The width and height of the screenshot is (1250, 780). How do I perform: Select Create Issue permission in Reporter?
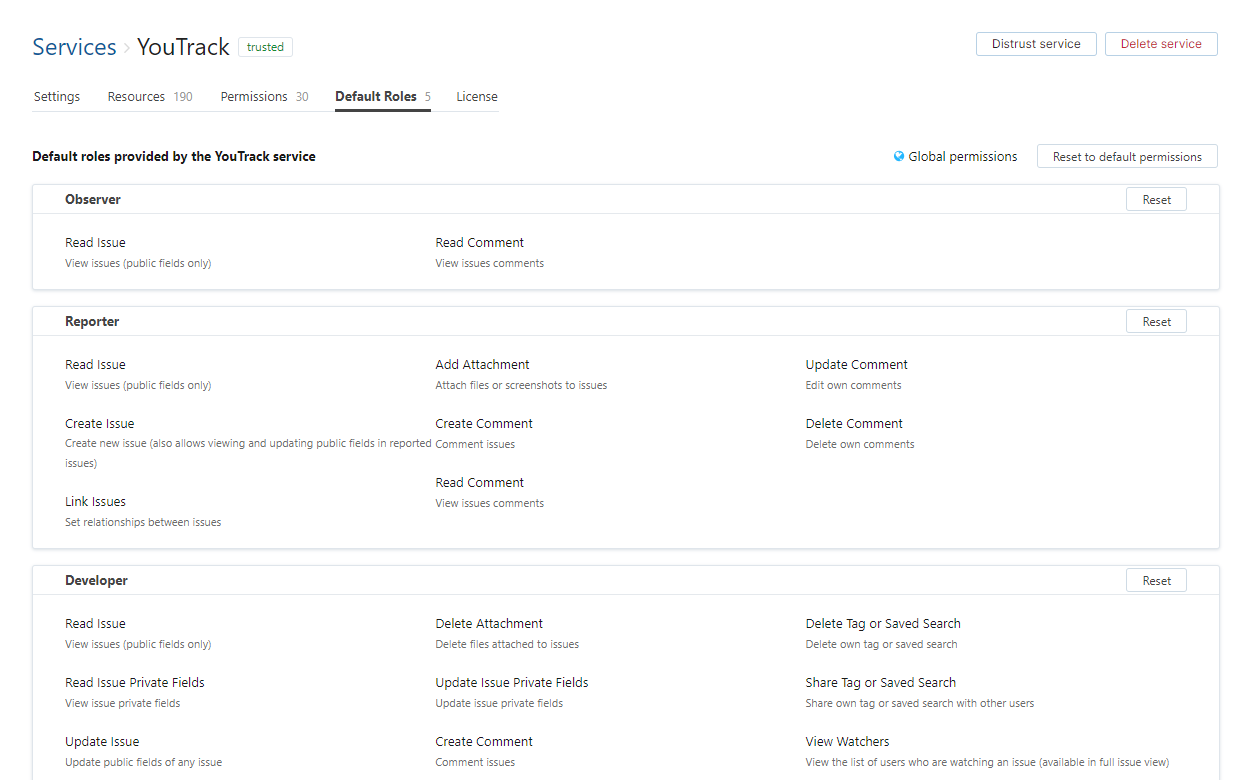point(99,424)
